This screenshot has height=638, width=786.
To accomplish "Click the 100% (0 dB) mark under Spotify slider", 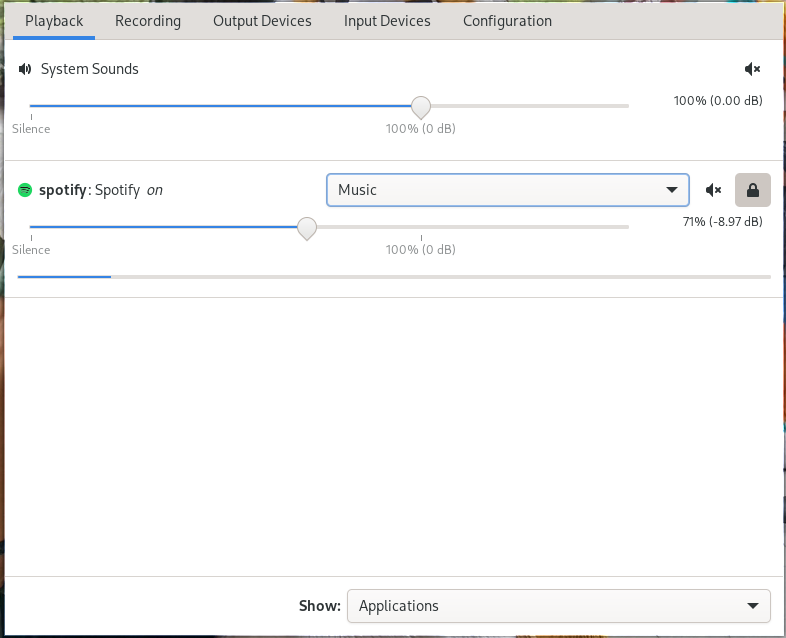I will 421,249.
